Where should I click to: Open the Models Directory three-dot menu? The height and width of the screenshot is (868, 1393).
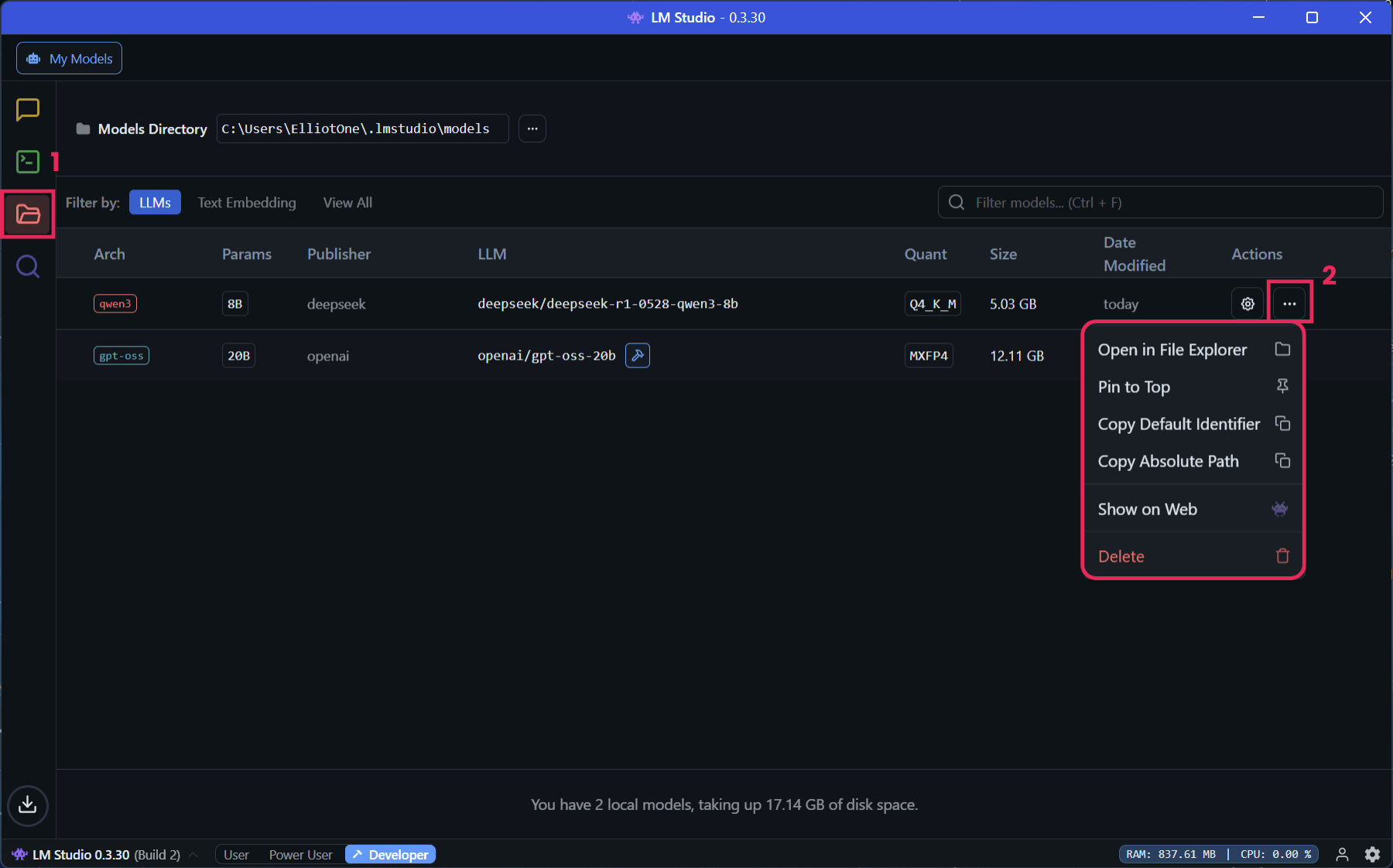pos(532,129)
